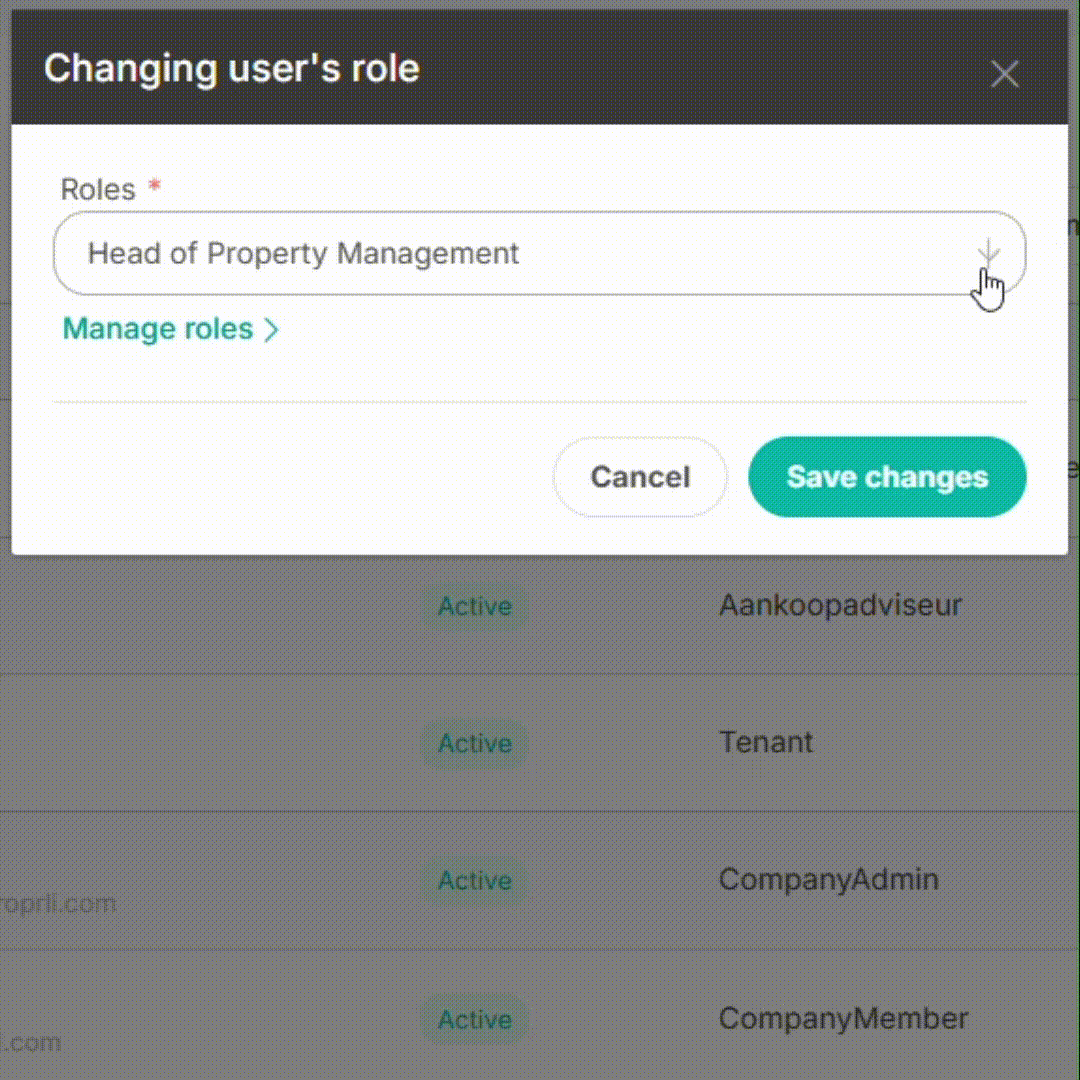This screenshot has height=1080, width=1080.
Task: Close the Changing user's role dialog
Action: pos(1004,74)
